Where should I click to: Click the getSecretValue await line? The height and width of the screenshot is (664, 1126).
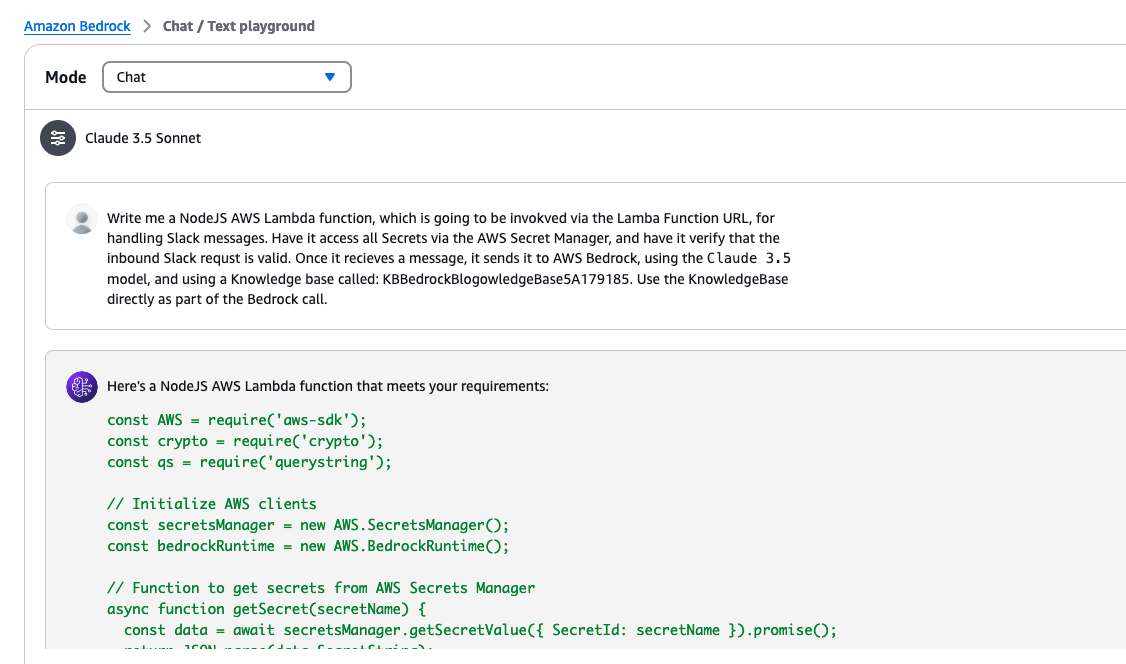[480, 630]
